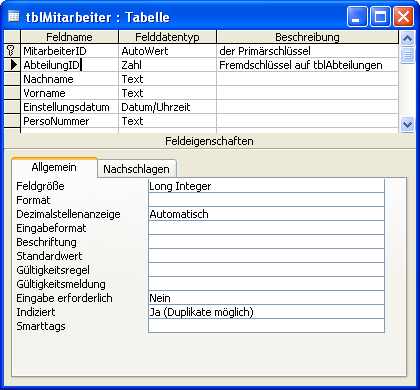Minimize the tblMitarbeiter table window
Viewport: 420px width, 390px height.
(357, 17)
